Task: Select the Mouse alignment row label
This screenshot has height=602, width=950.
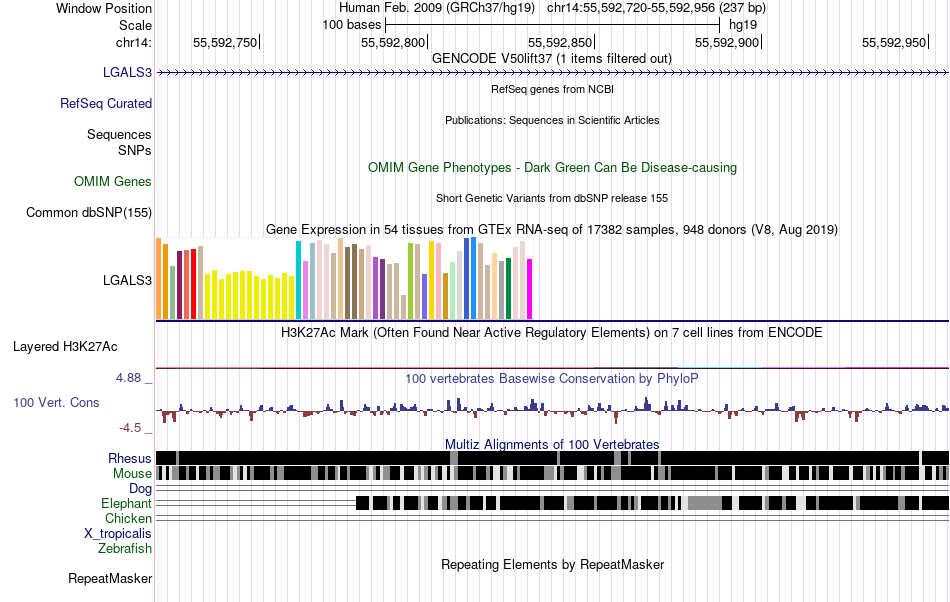Action: coord(132,474)
